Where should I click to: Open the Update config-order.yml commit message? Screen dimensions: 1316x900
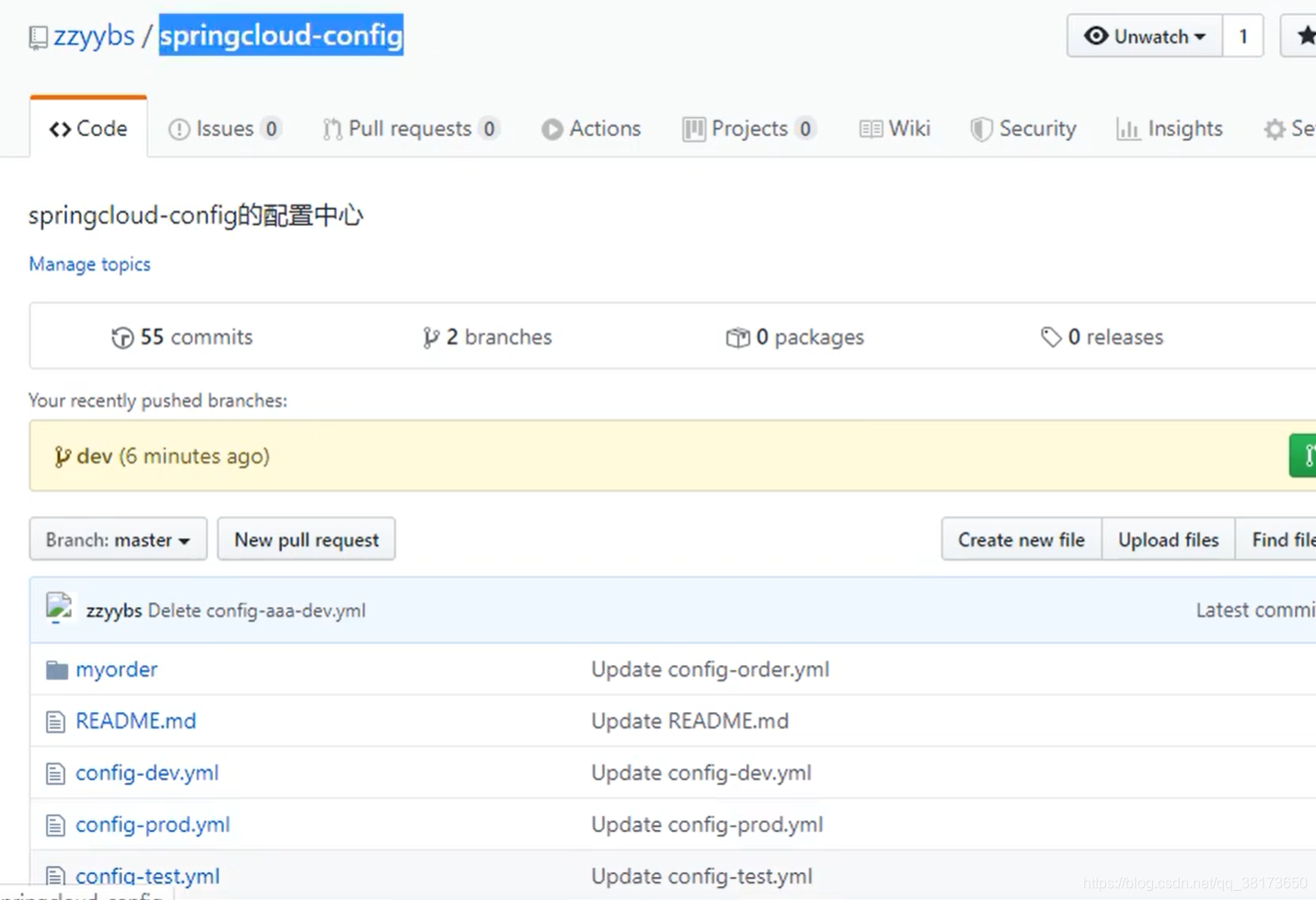tap(710, 669)
